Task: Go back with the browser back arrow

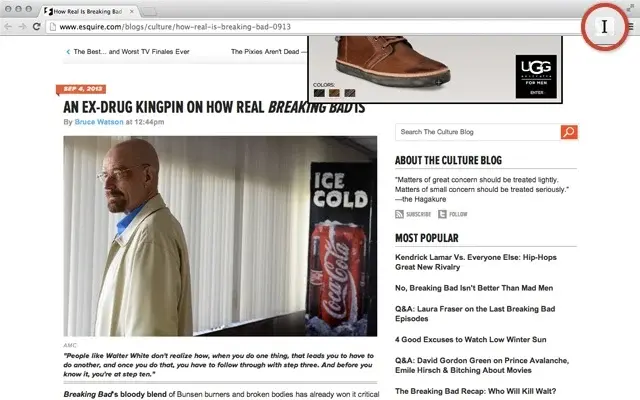Action: click(x=8, y=27)
